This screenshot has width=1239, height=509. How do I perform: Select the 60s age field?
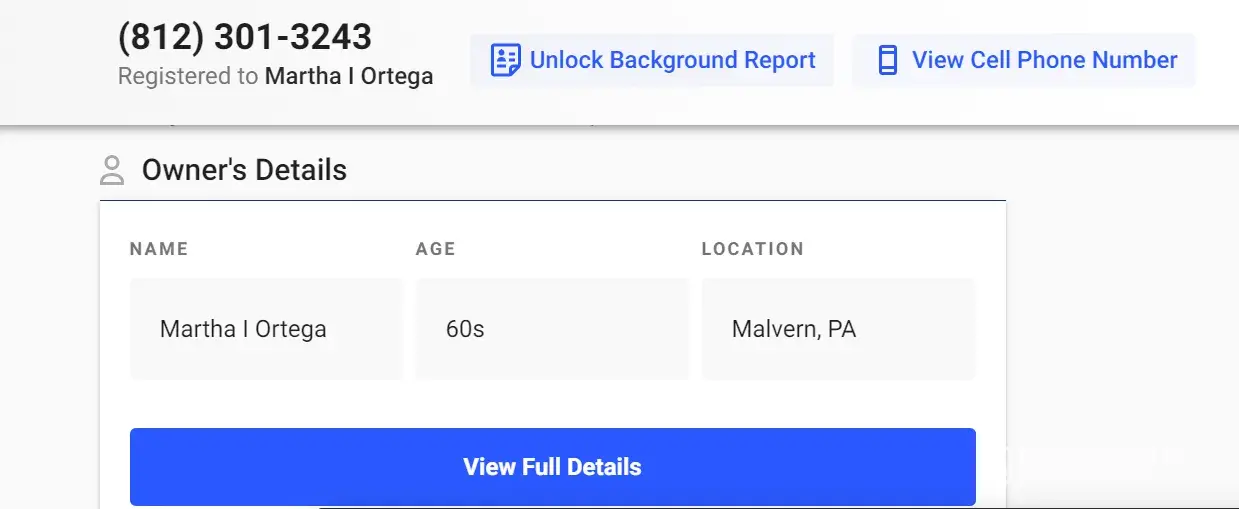[552, 329]
